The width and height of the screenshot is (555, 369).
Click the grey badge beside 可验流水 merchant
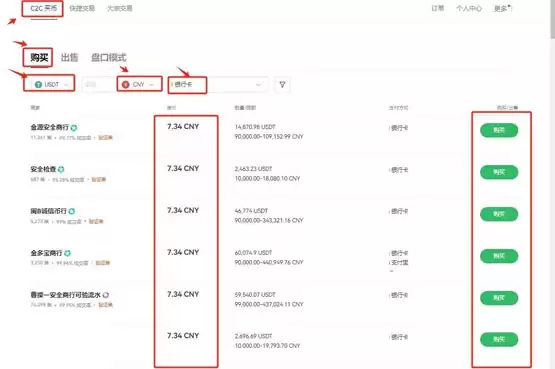105,295
